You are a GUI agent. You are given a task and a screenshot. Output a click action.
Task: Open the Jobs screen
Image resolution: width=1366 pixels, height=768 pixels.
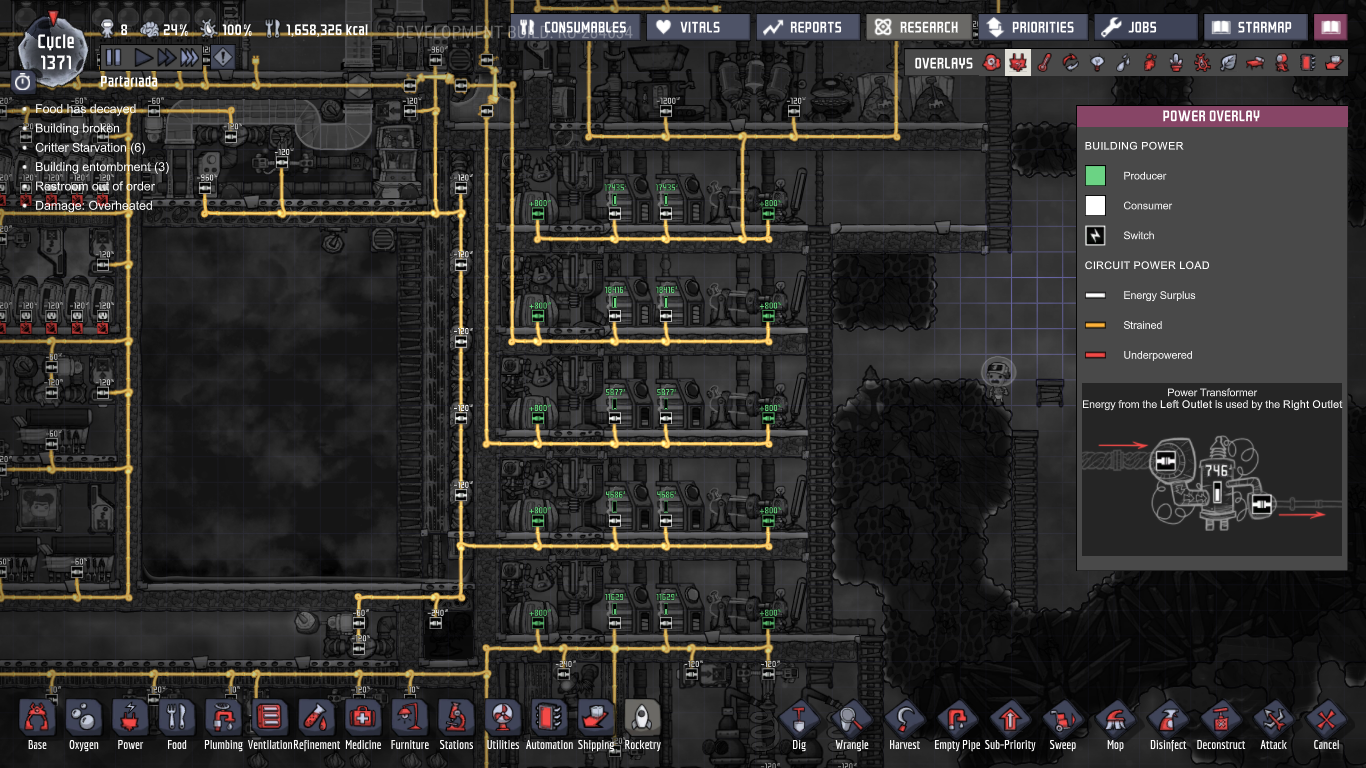pyautogui.click(x=1145, y=27)
